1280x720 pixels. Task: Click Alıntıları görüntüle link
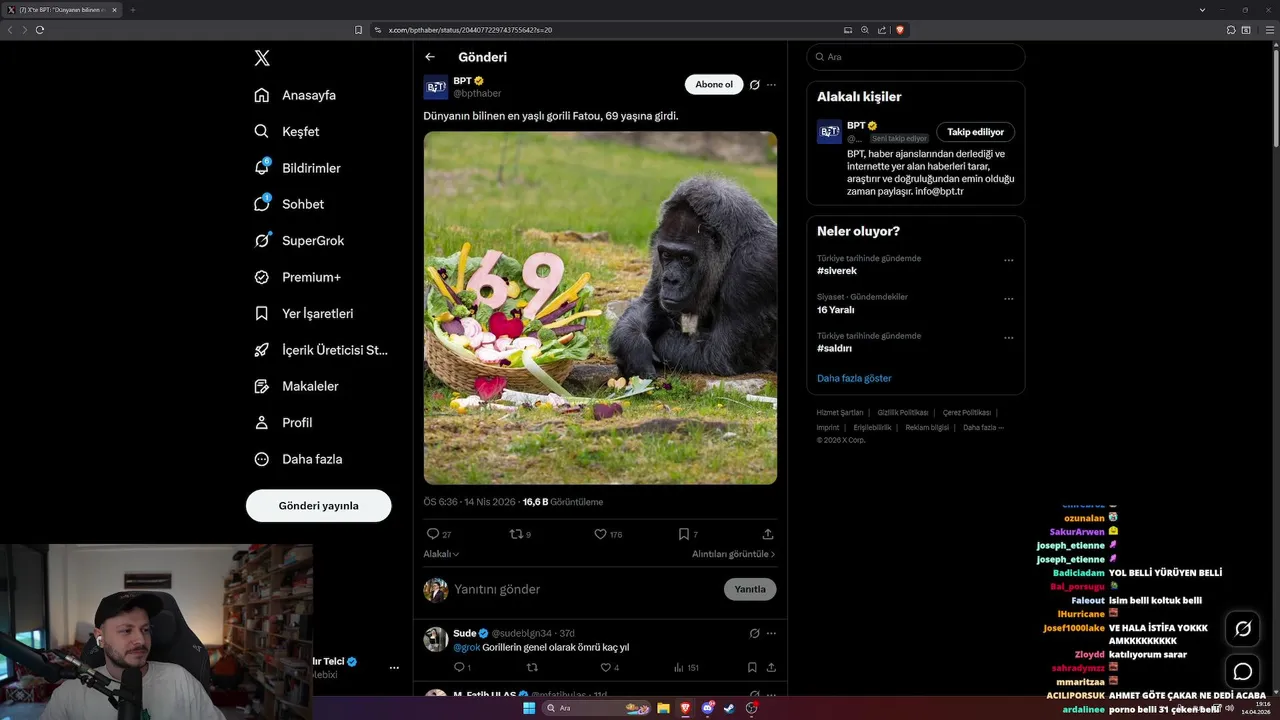coord(733,554)
